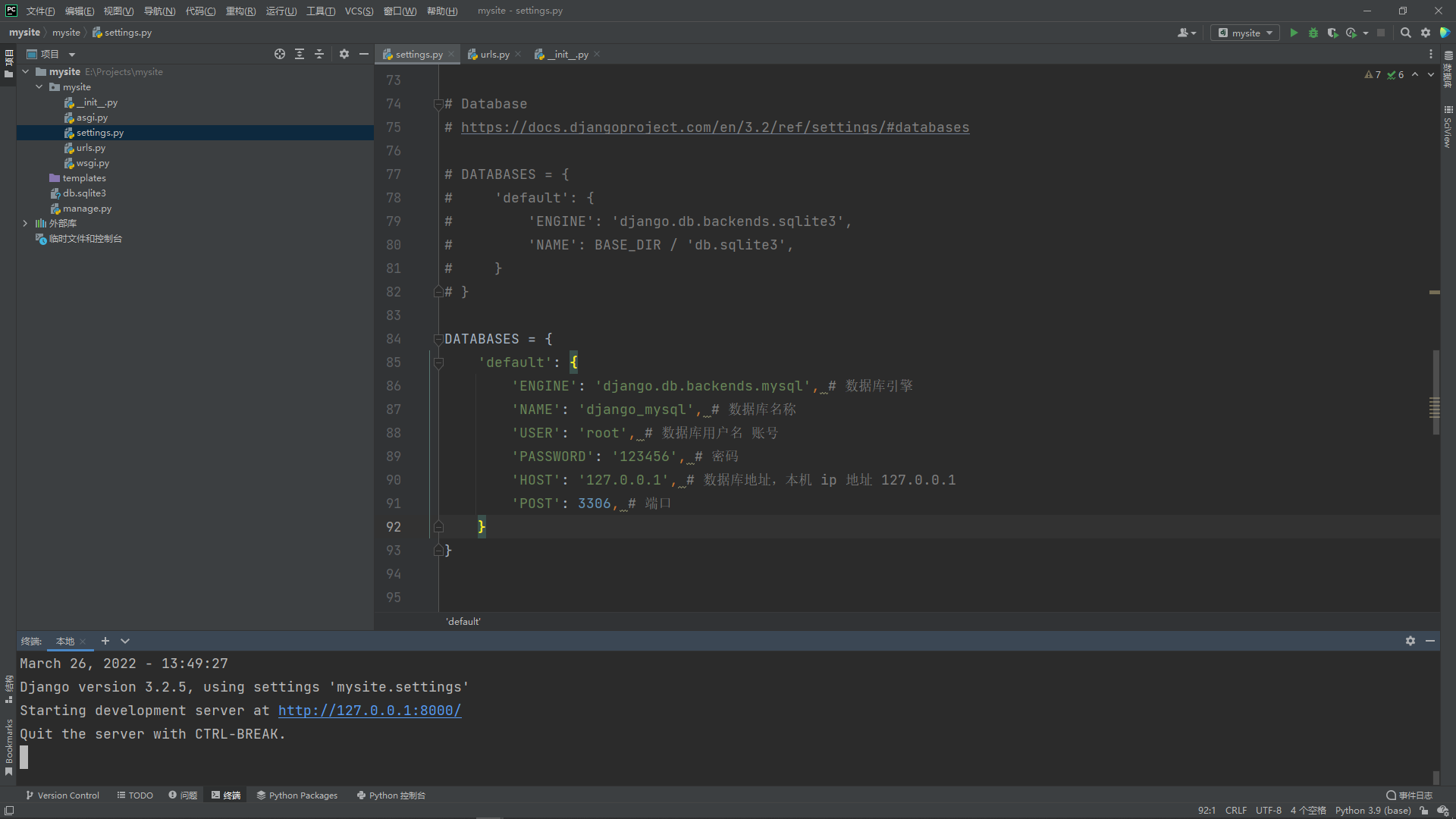Open the VCS(S) menu

[x=359, y=11]
